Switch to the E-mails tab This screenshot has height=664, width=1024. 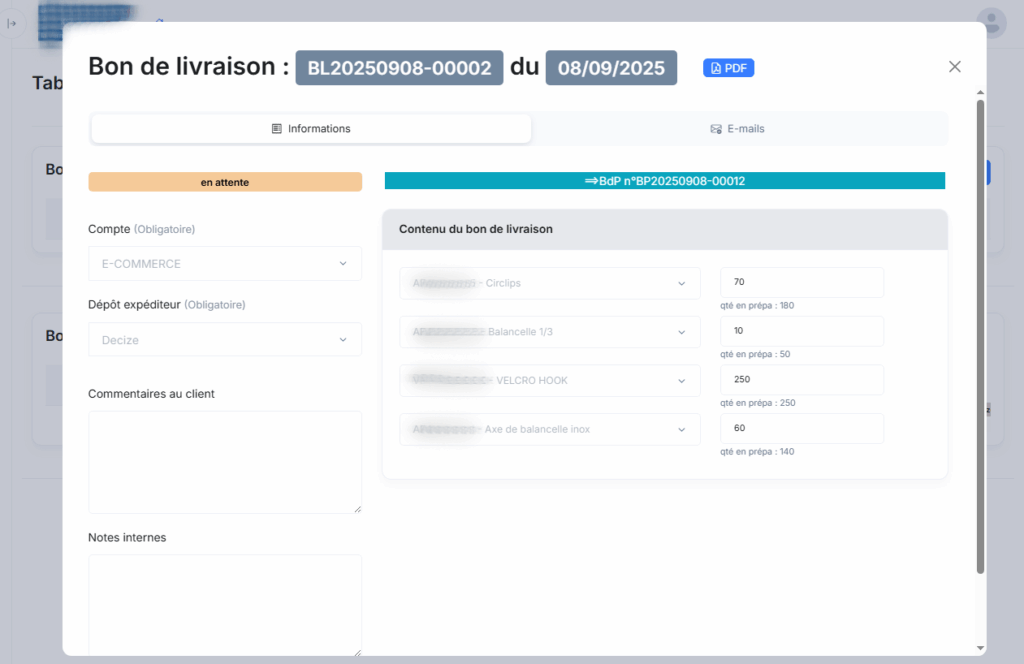click(738, 129)
